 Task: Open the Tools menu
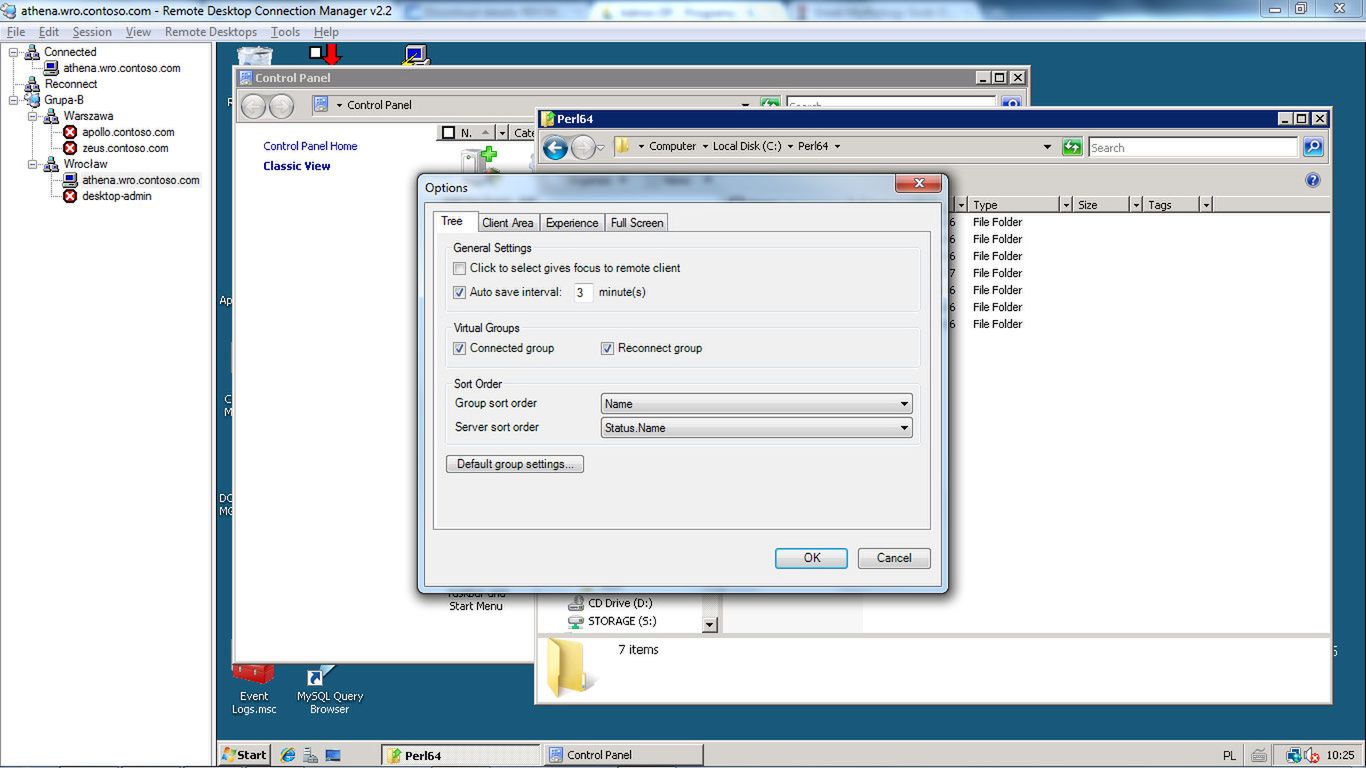[285, 32]
